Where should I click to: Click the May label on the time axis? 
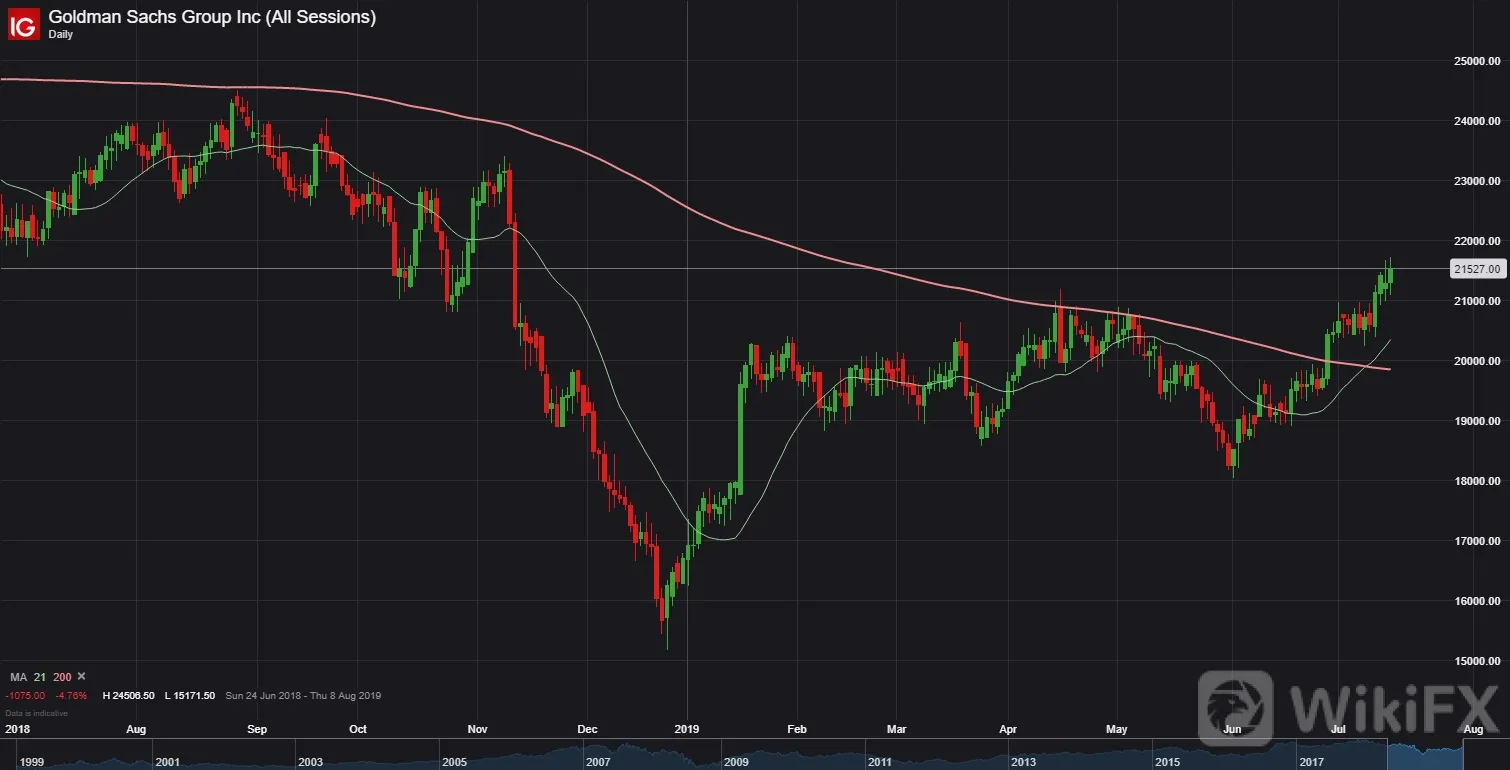point(1117,729)
